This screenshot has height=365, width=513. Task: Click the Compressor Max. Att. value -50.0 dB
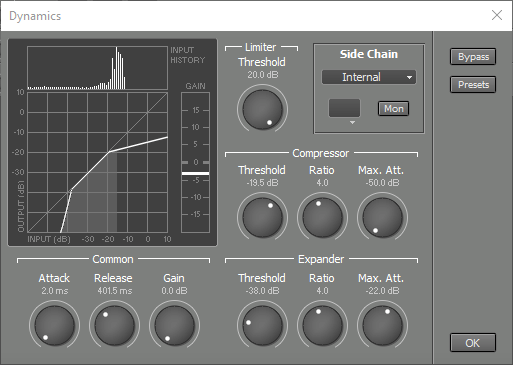(x=382, y=183)
